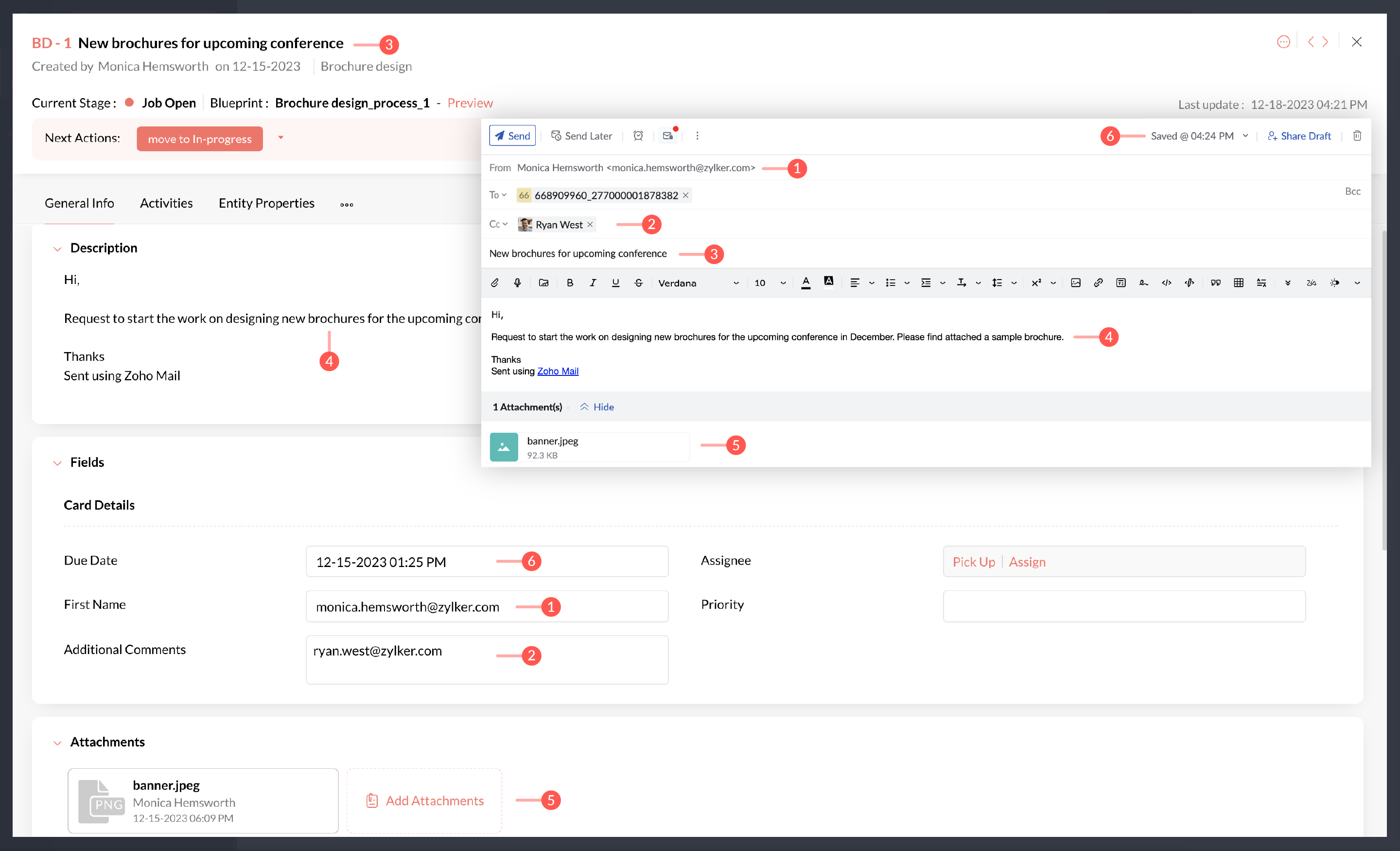
Task: Toggle italic formatting in the email toolbar
Action: tap(593, 283)
